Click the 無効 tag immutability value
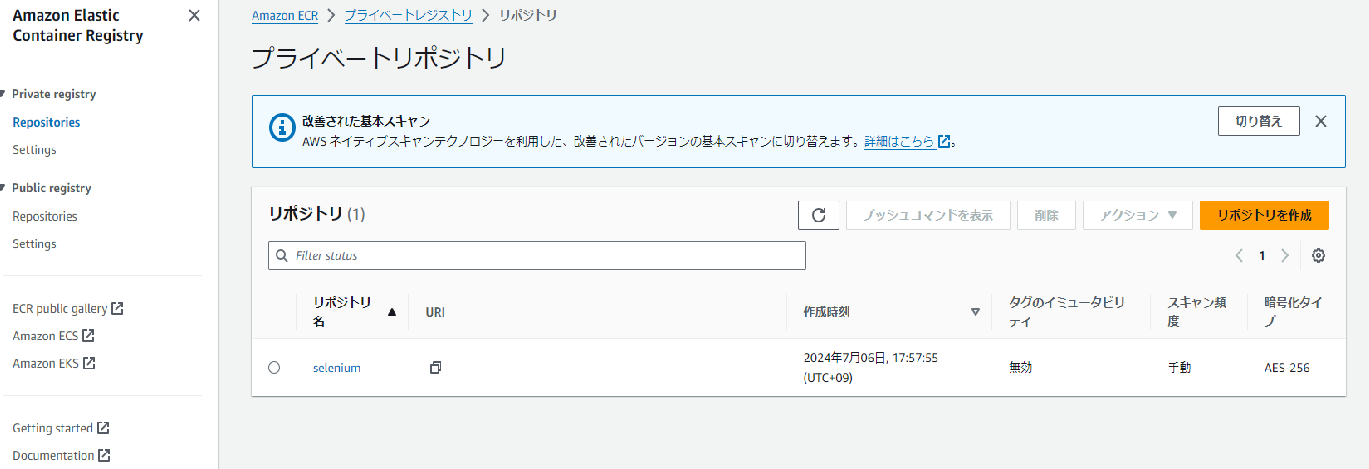The height and width of the screenshot is (469, 1369). pyautogui.click(x=1021, y=368)
